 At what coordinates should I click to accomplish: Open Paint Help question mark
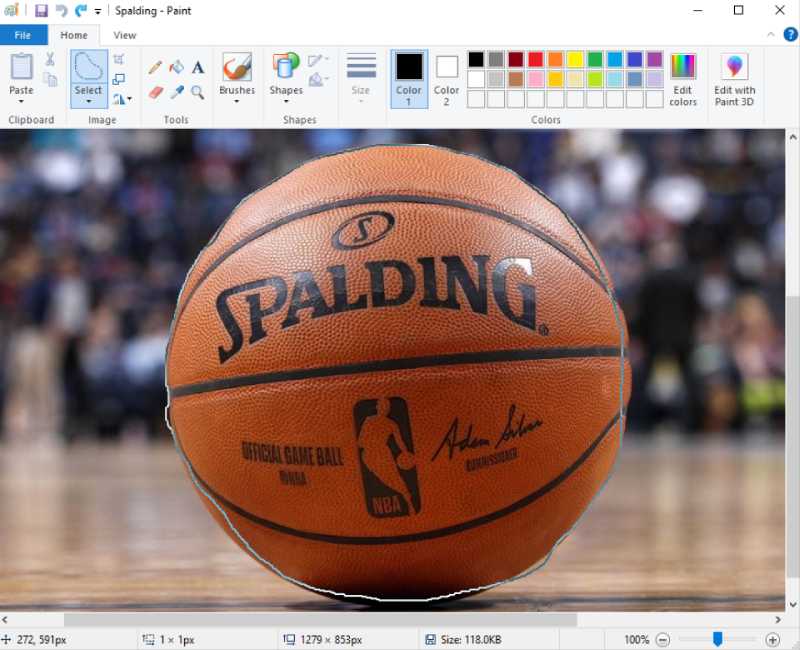pyautogui.click(x=790, y=35)
